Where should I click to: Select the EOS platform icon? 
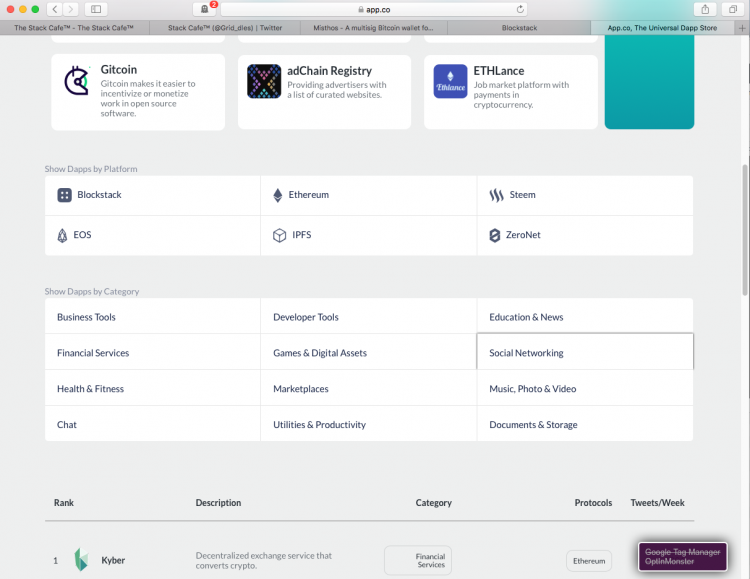click(x=62, y=235)
